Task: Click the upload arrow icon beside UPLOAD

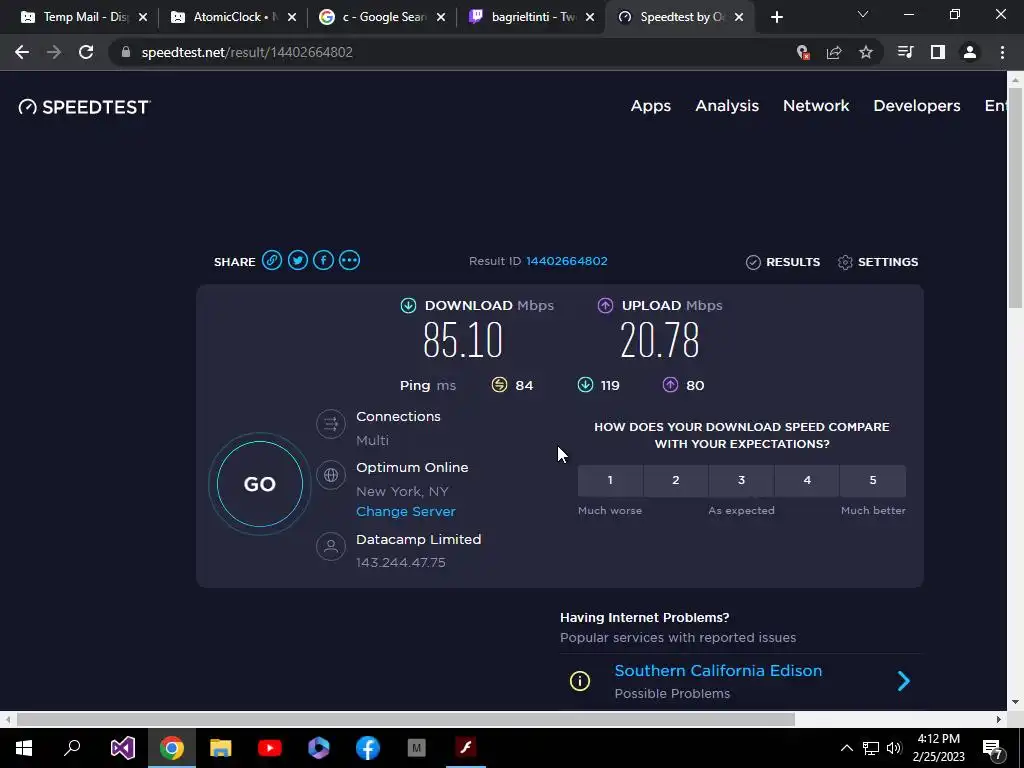Action: pos(605,305)
